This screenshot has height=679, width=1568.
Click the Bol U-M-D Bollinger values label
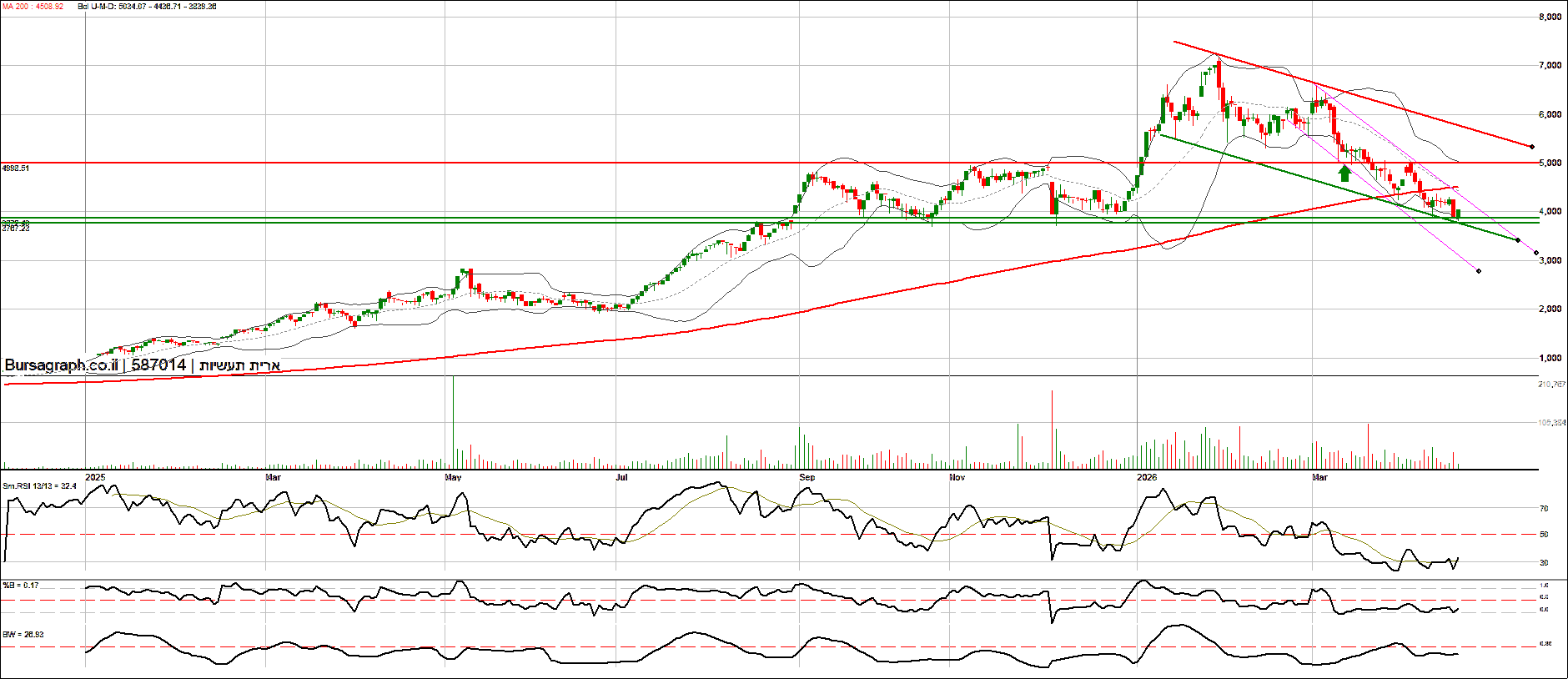[x=147, y=7]
